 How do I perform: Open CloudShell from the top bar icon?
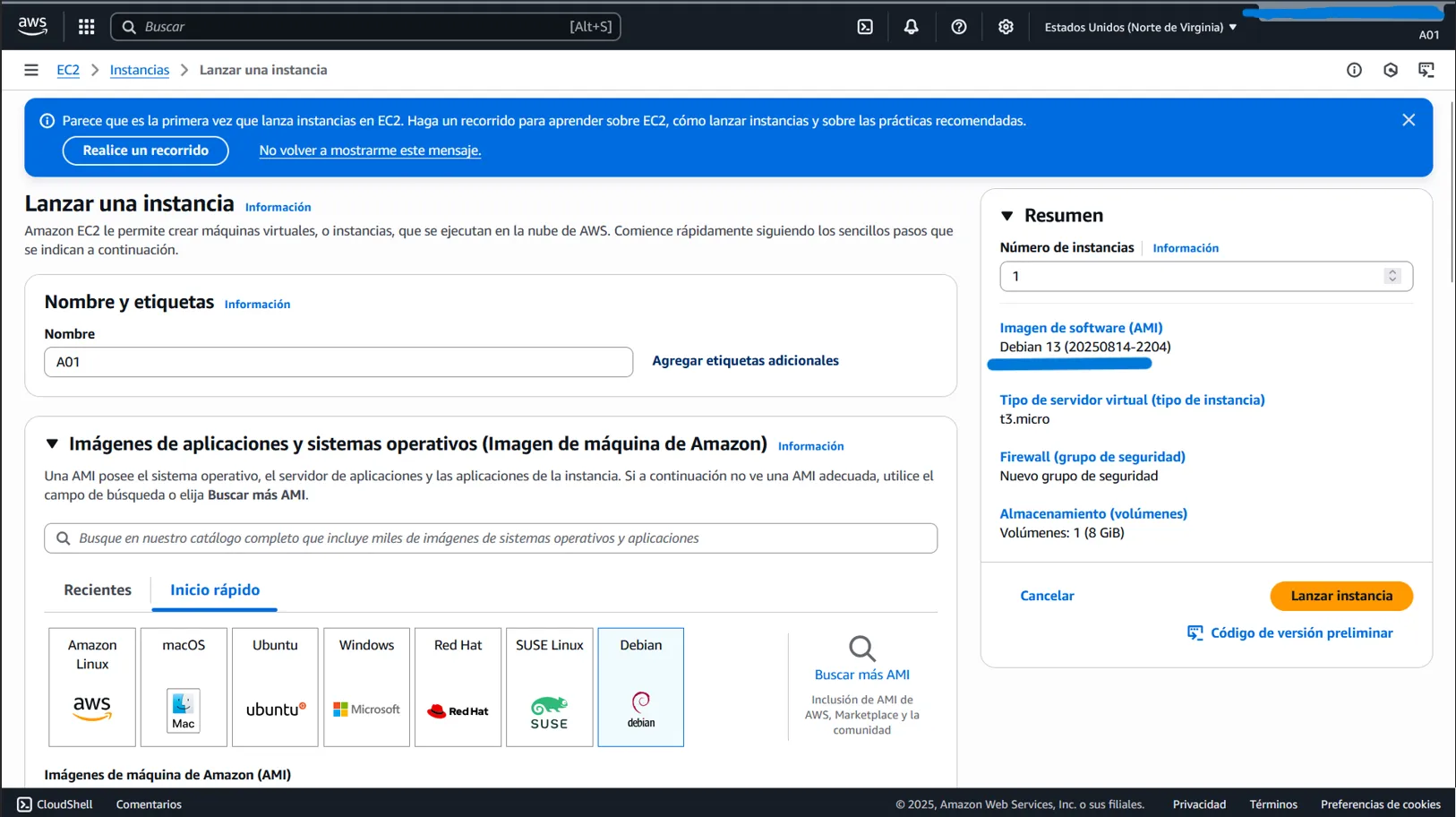tap(865, 27)
